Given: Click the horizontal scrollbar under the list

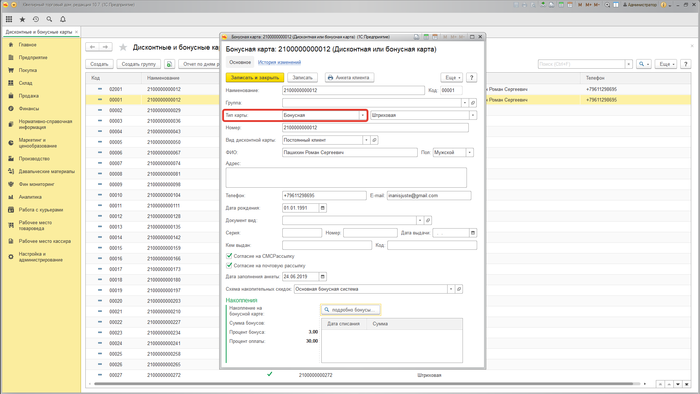Looking at the screenshot, I should coord(363,384).
